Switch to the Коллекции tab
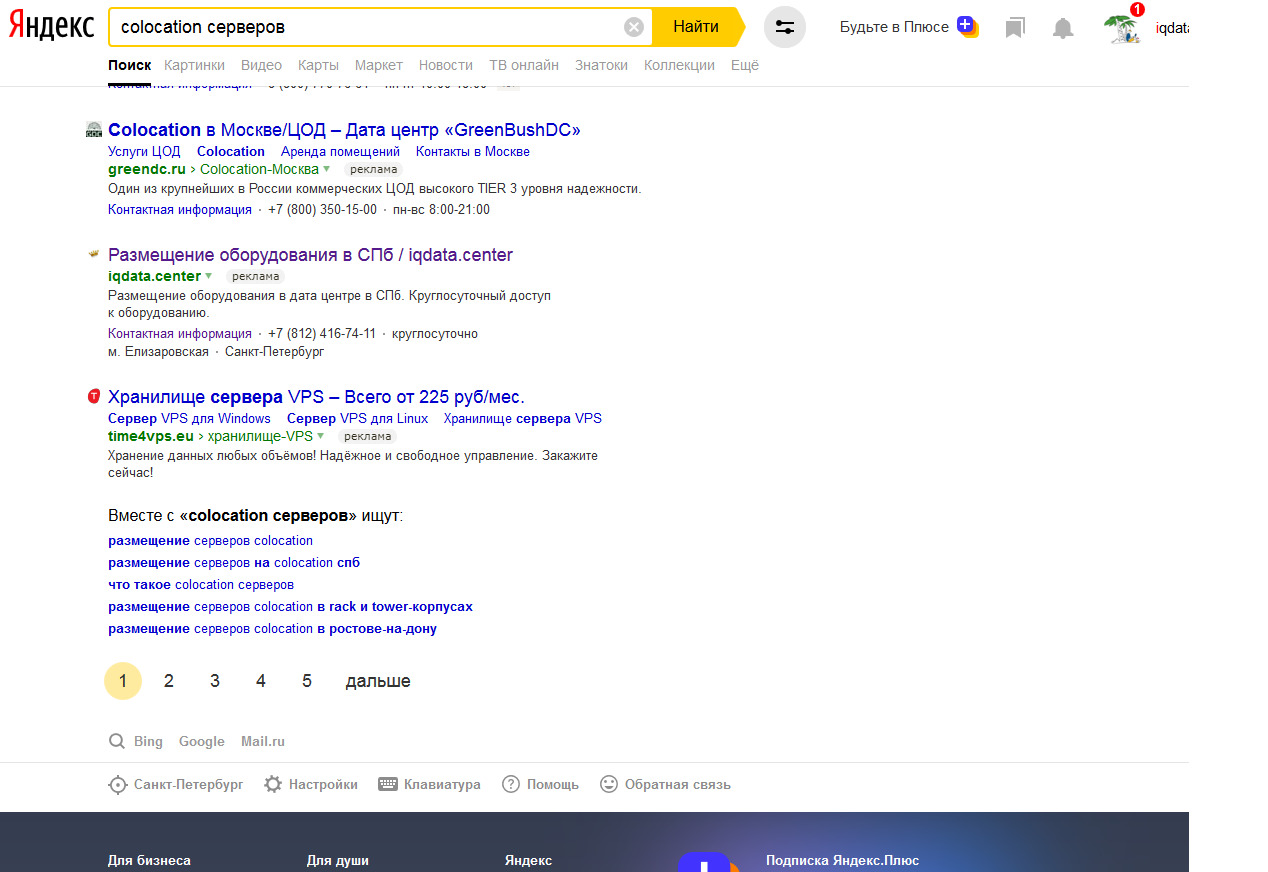The height and width of the screenshot is (872, 1268). pyautogui.click(x=680, y=65)
